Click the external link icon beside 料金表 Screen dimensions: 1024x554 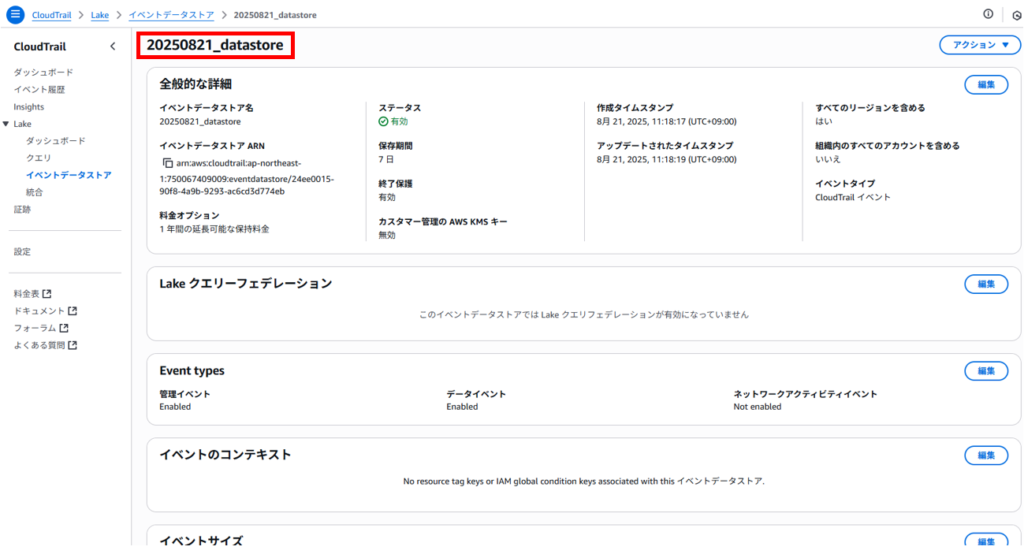[47, 294]
